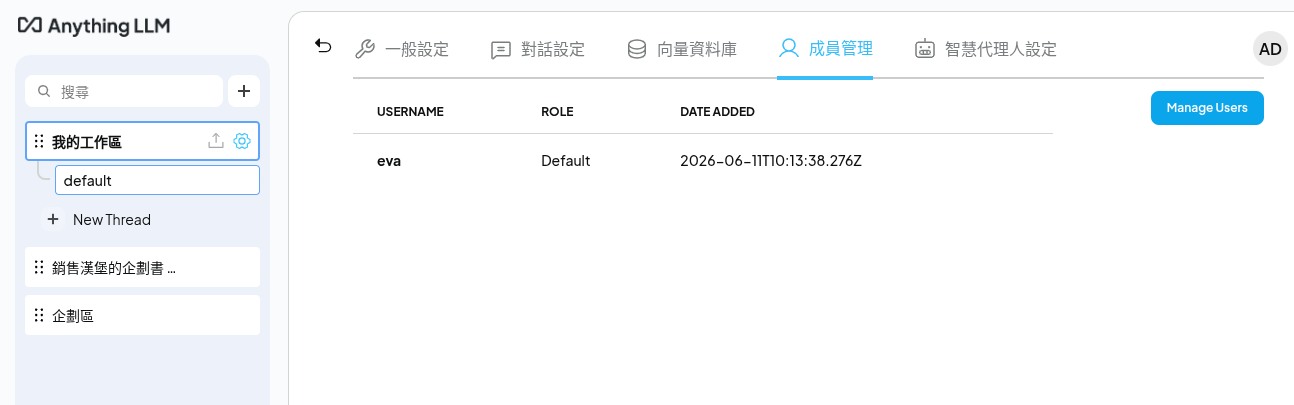Click the Default role cell
This screenshot has width=1294, height=405.
pyautogui.click(x=566, y=160)
